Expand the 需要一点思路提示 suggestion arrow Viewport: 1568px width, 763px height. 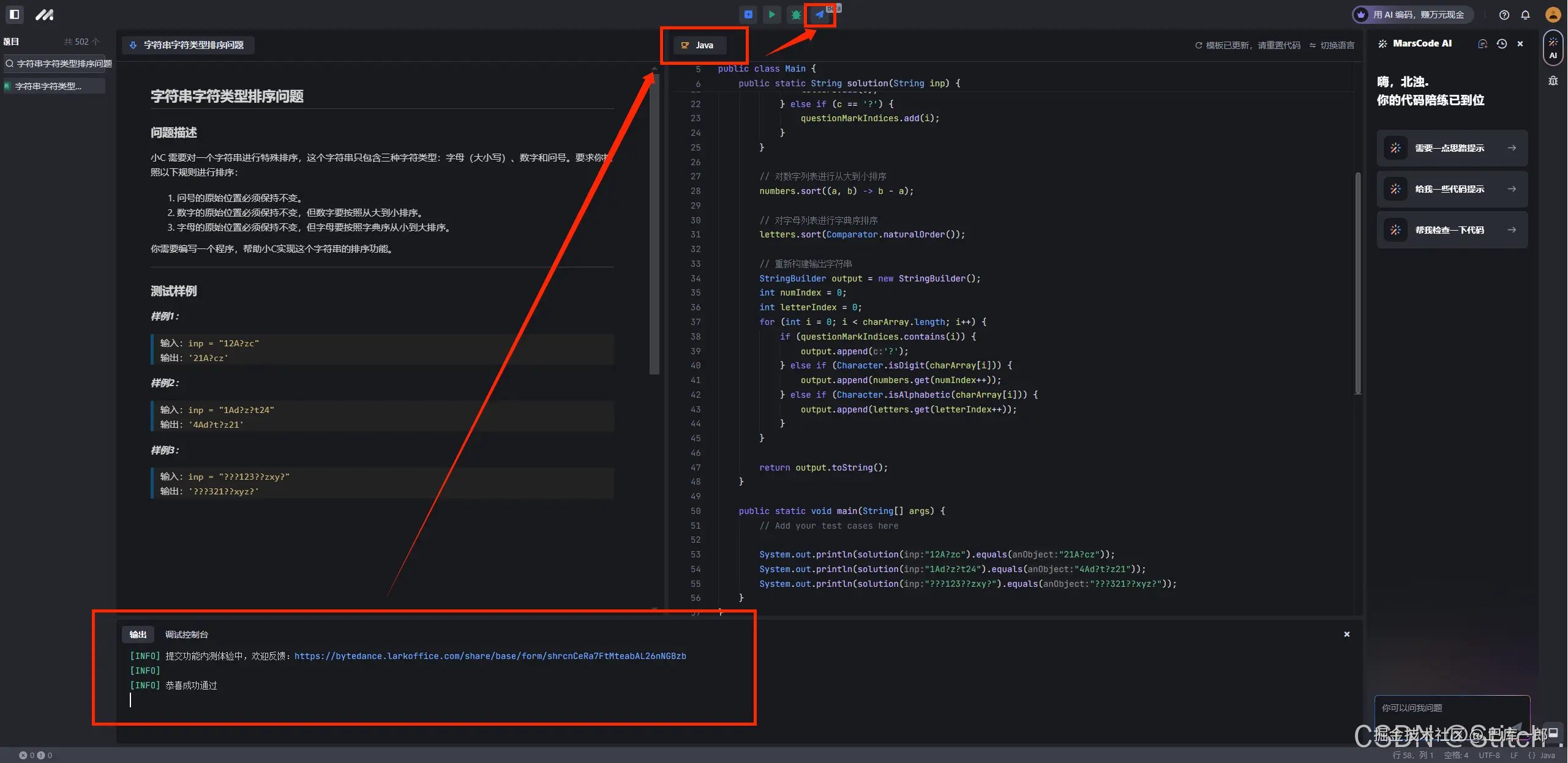[1512, 148]
